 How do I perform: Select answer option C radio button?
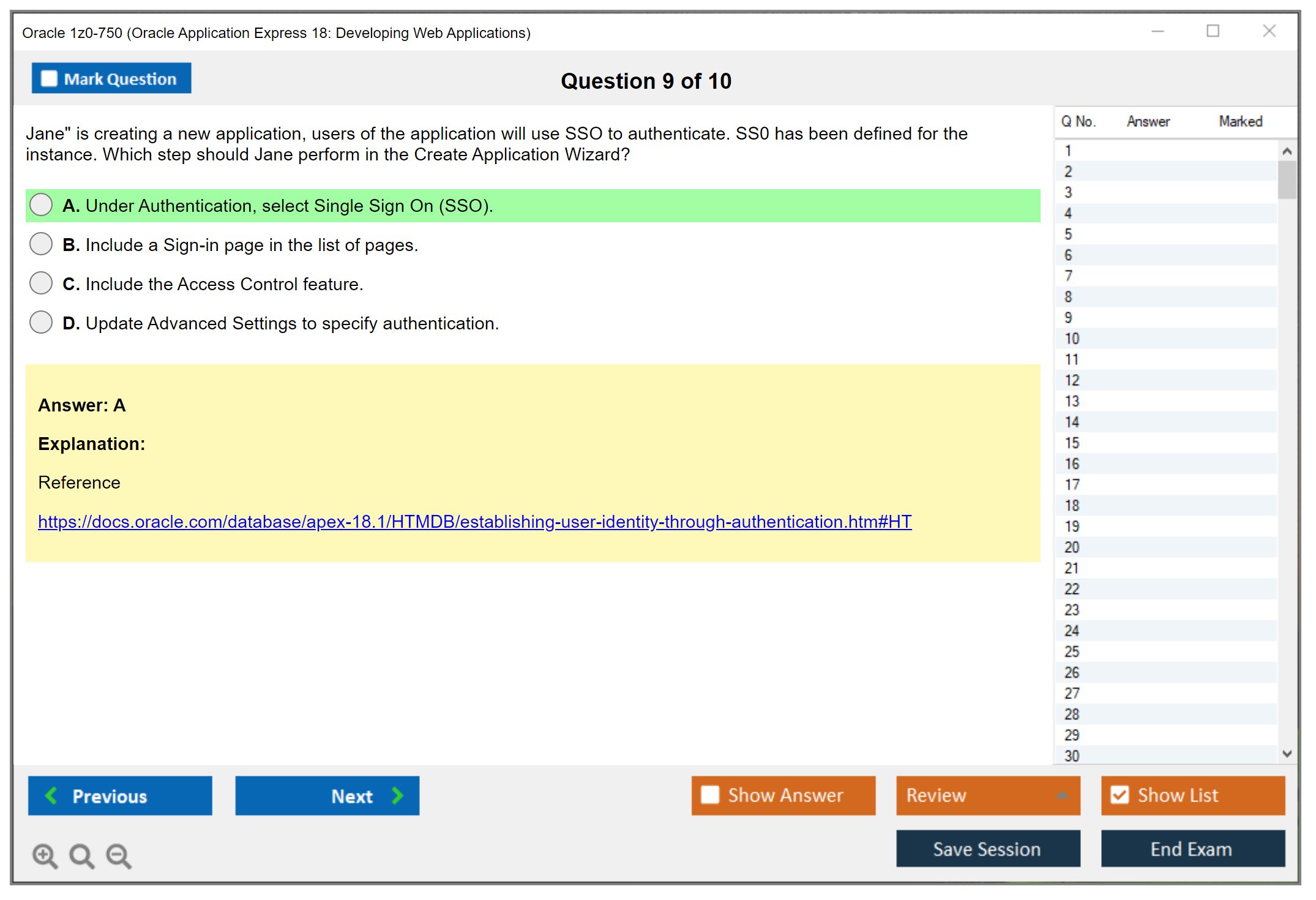pos(40,283)
